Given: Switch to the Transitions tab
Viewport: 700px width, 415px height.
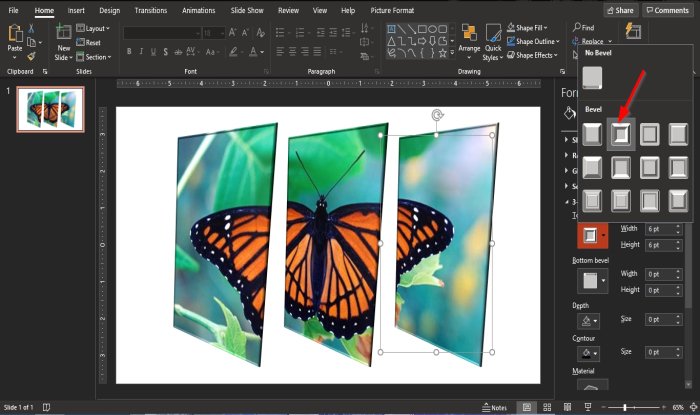Looking at the screenshot, I should (x=150, y=10).
